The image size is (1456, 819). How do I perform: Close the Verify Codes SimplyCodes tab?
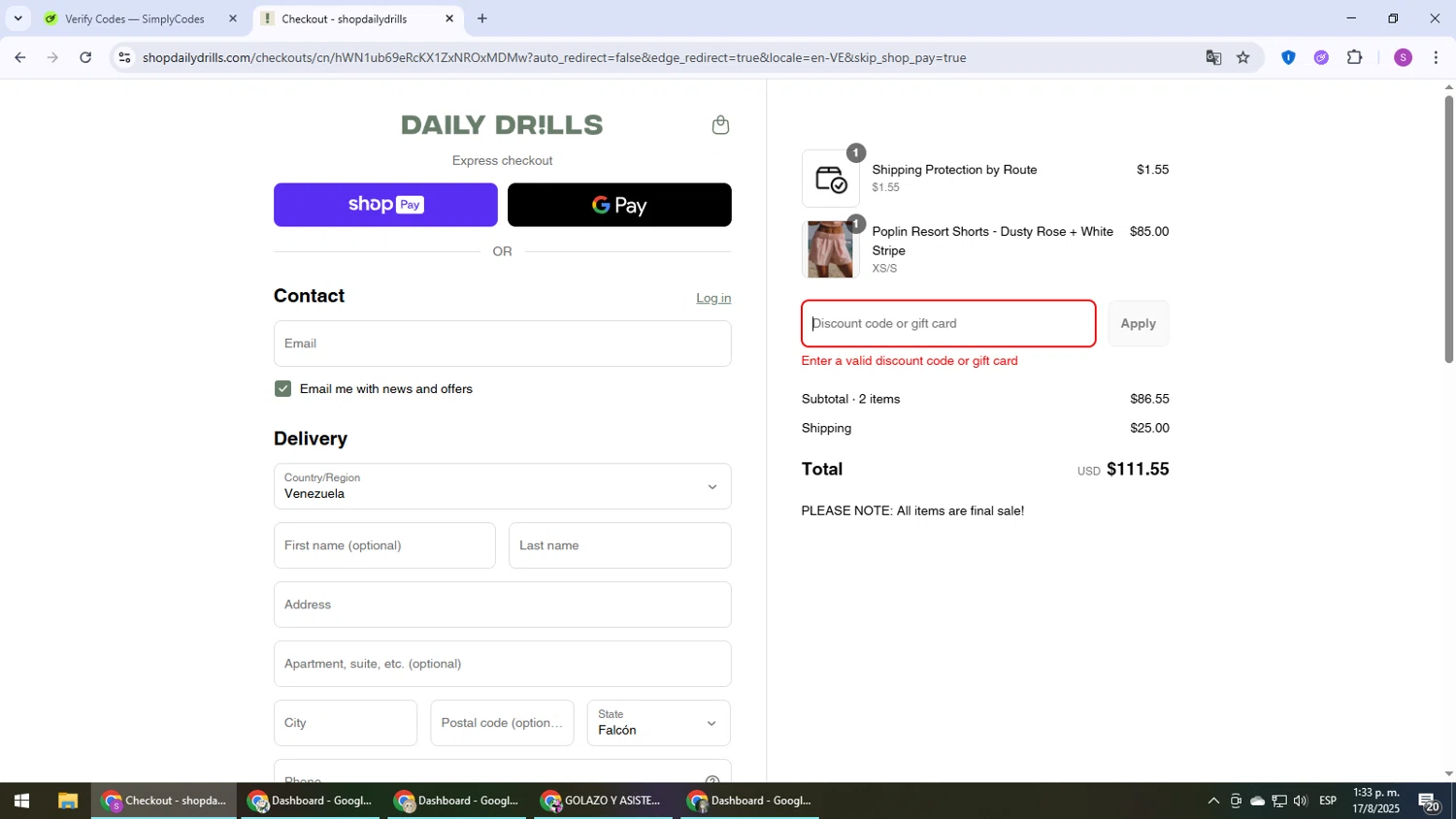(233, 18)
